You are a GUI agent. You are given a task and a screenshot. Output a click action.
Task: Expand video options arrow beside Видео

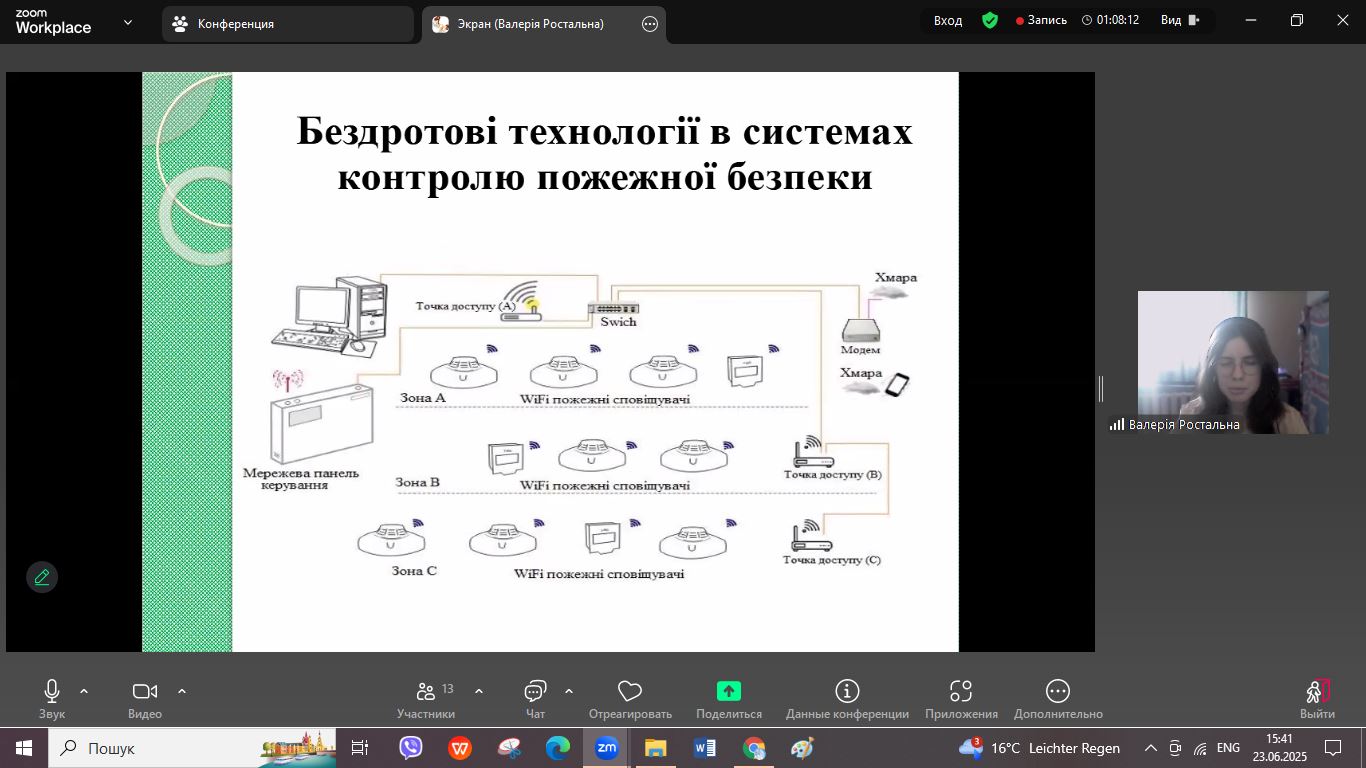[x=182, y=690]
